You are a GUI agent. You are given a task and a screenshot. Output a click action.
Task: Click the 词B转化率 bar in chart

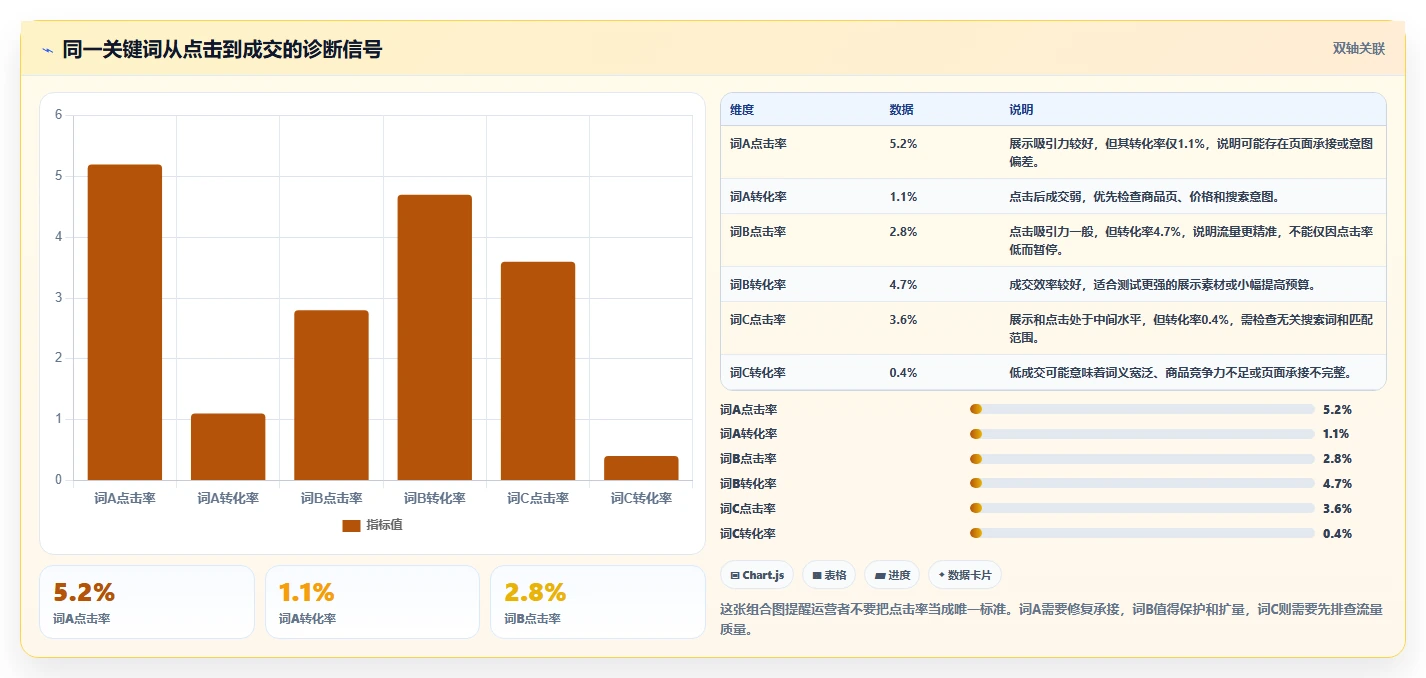434,337
